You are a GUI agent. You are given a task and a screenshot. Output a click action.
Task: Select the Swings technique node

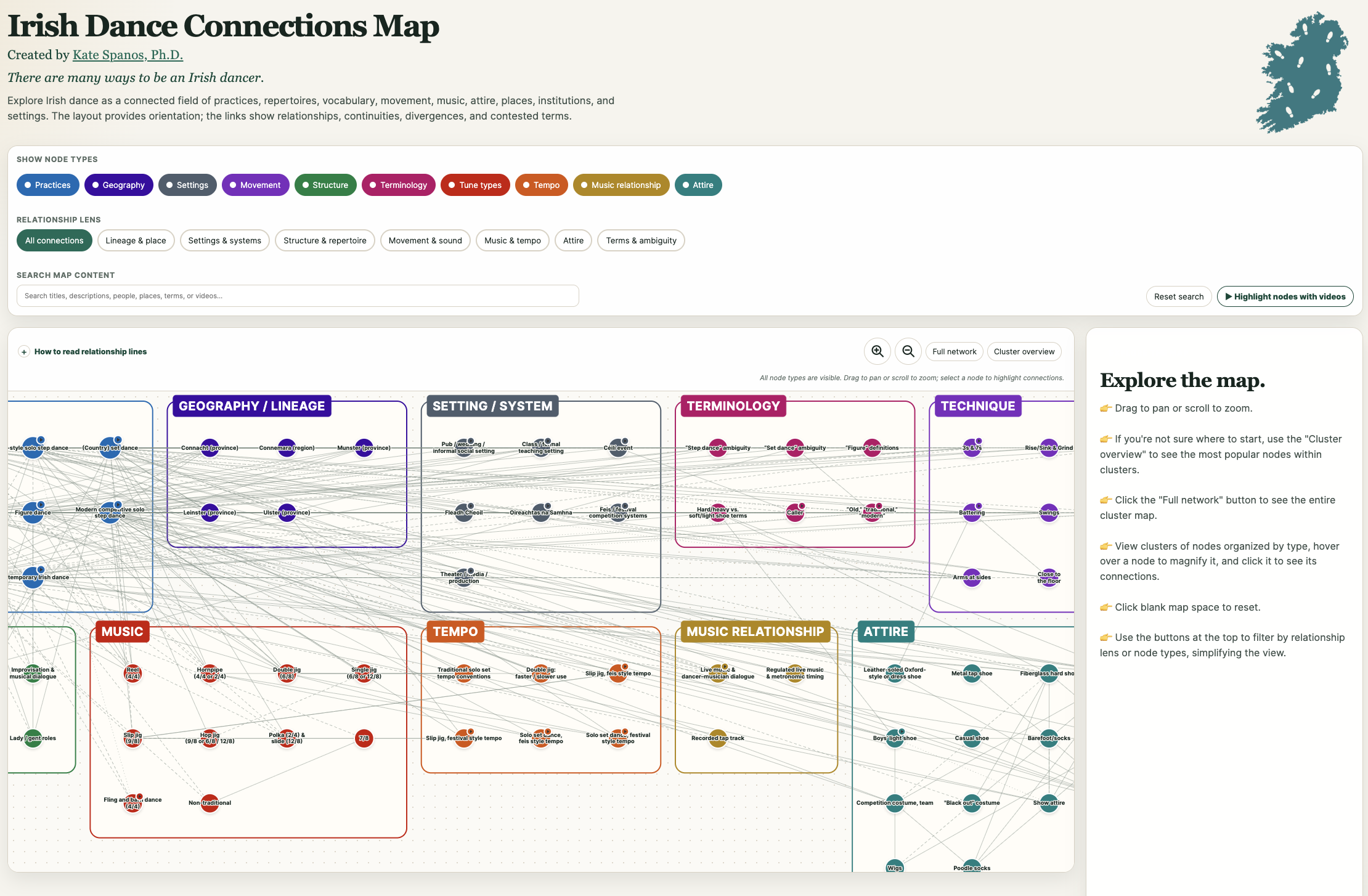(x=1049, y=513)
